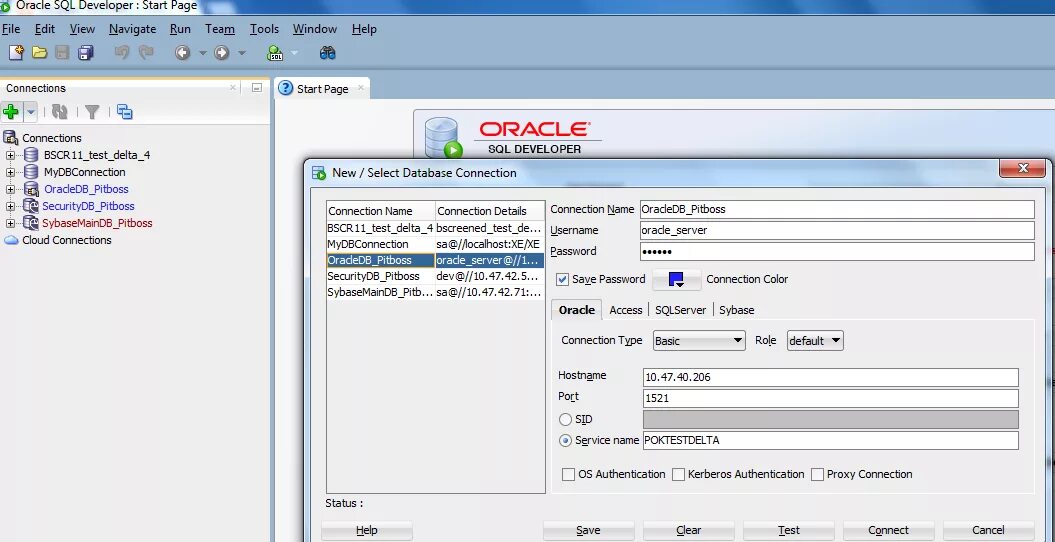Switch to the Sybase tab
Viewport: 1055px width, 542px height.
tap(737, 310)
